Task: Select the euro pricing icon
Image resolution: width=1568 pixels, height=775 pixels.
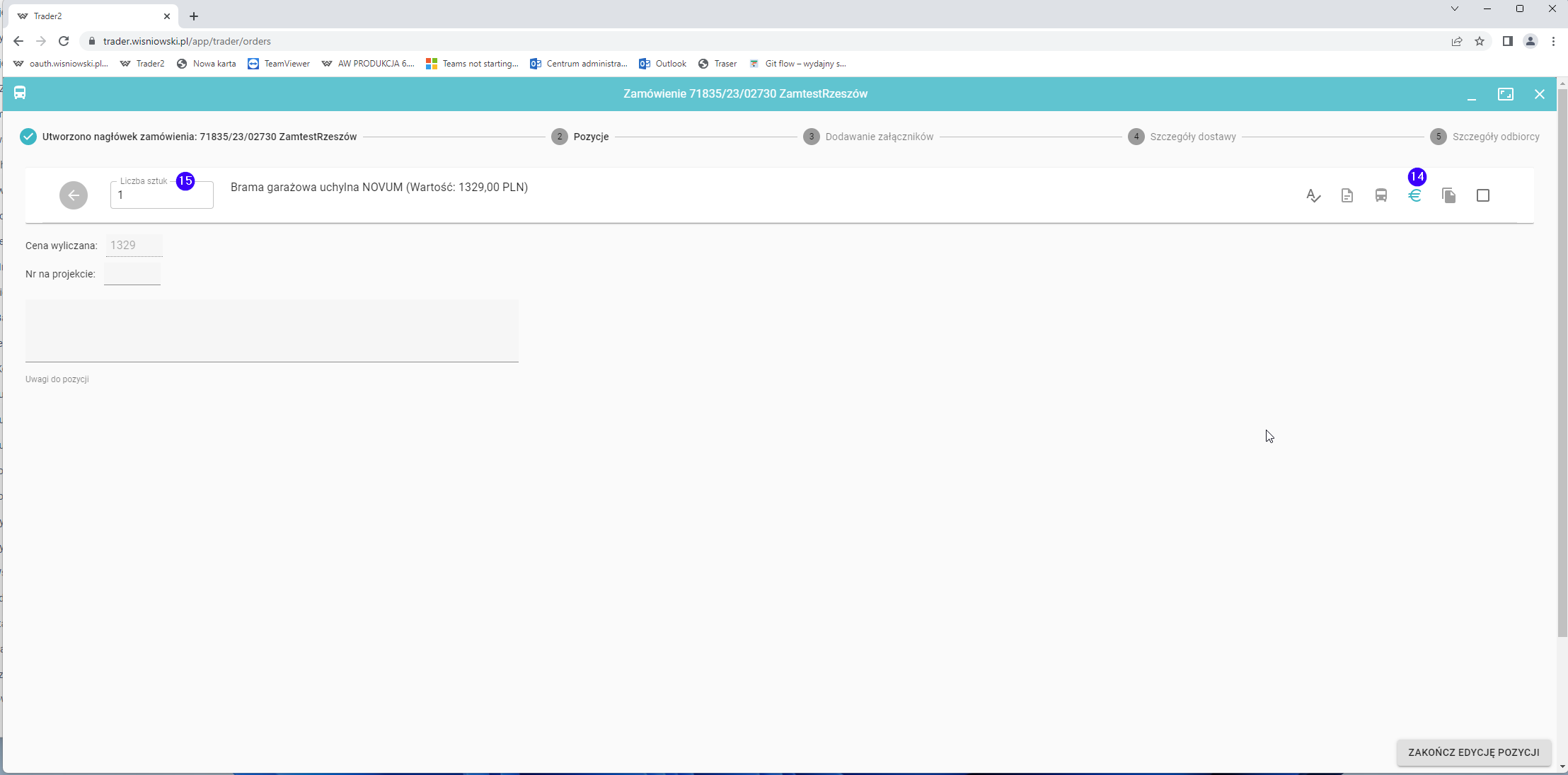Action: tap(1414, 196)
